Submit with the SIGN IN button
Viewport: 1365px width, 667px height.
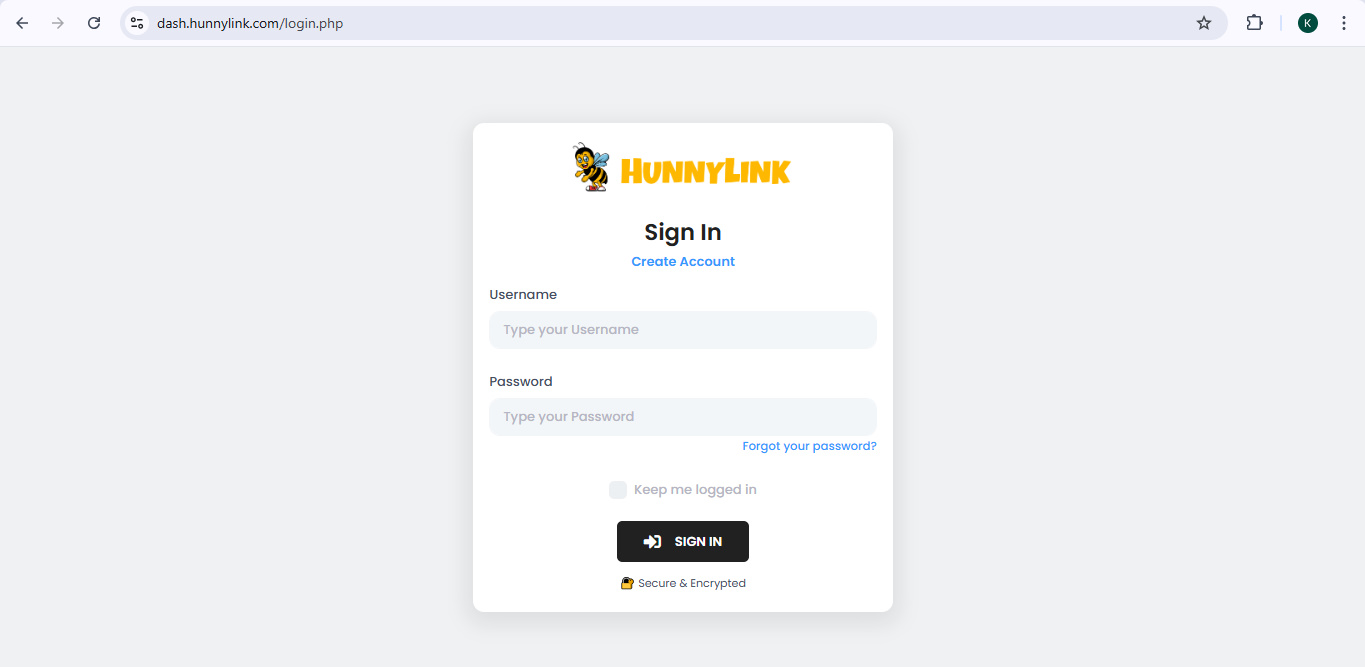tap(683, 541)
